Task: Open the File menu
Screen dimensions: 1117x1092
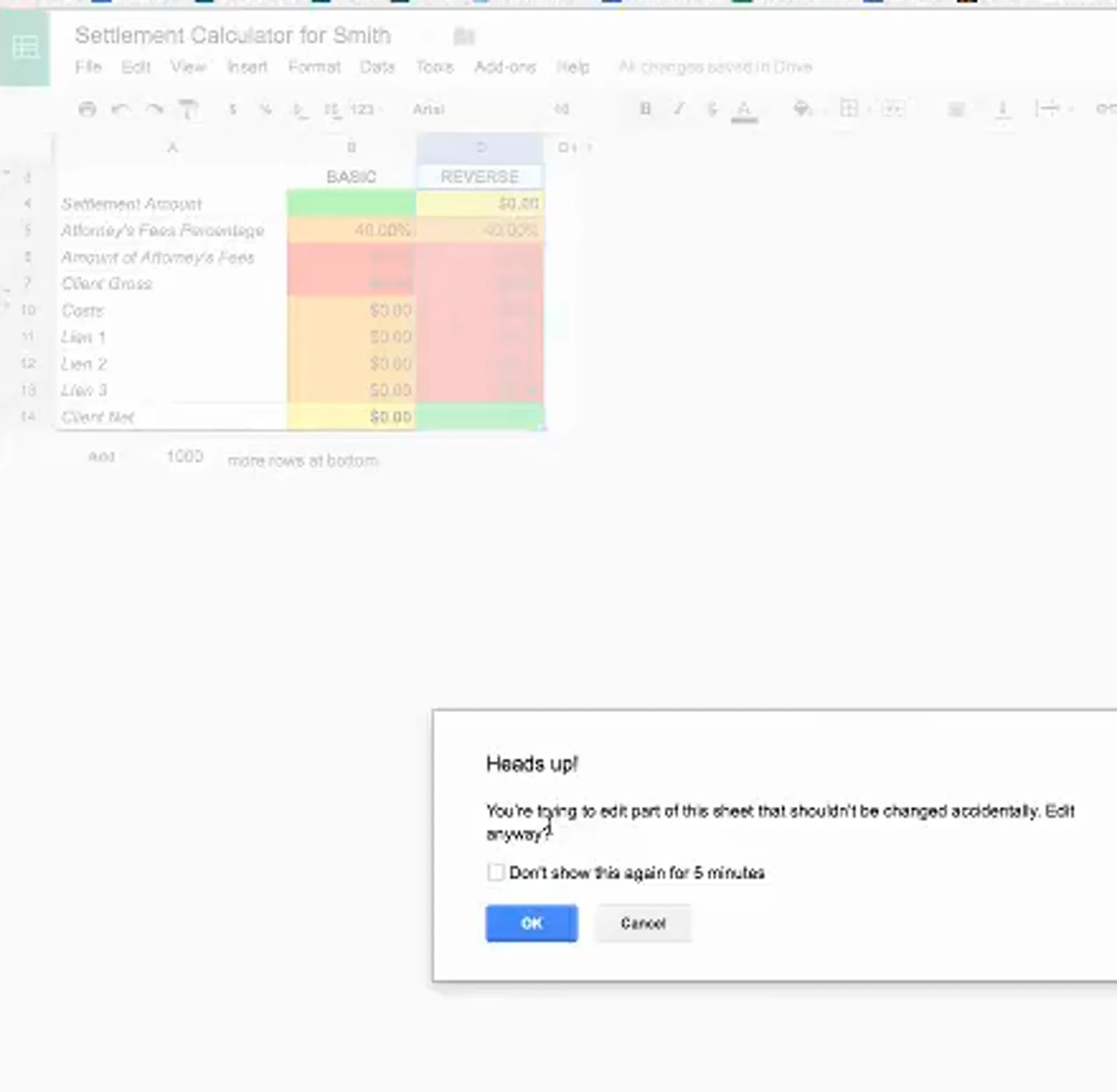Action: [89, 66]
